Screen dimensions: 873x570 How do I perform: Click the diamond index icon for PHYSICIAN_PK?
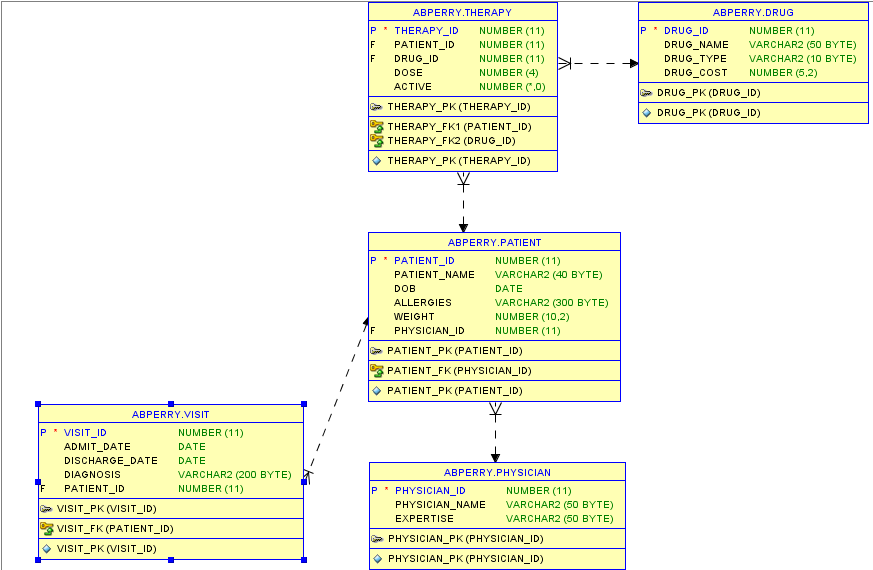(x=378, y=559)
